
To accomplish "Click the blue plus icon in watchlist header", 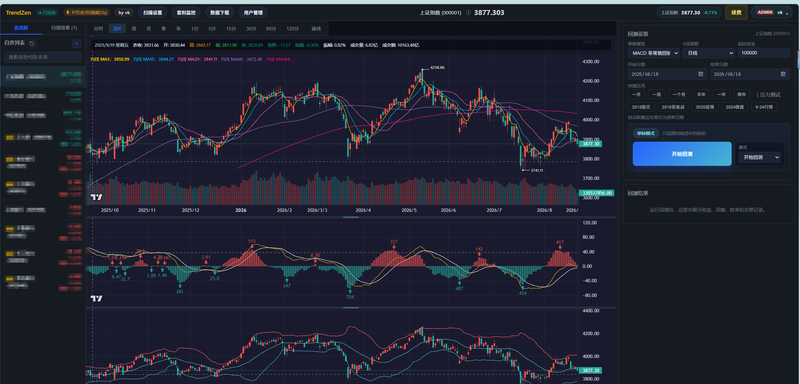I will (x=77, y=44).
